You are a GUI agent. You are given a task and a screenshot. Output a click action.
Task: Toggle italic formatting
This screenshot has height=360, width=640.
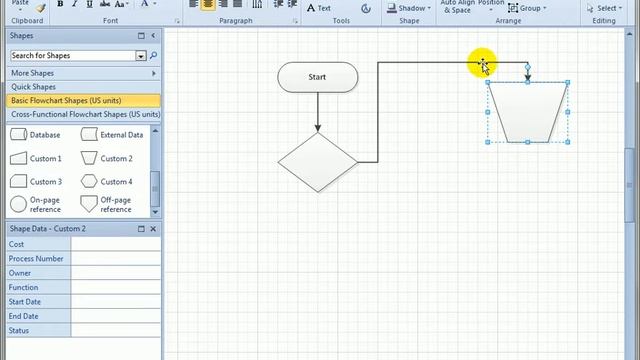click(75, 4)
